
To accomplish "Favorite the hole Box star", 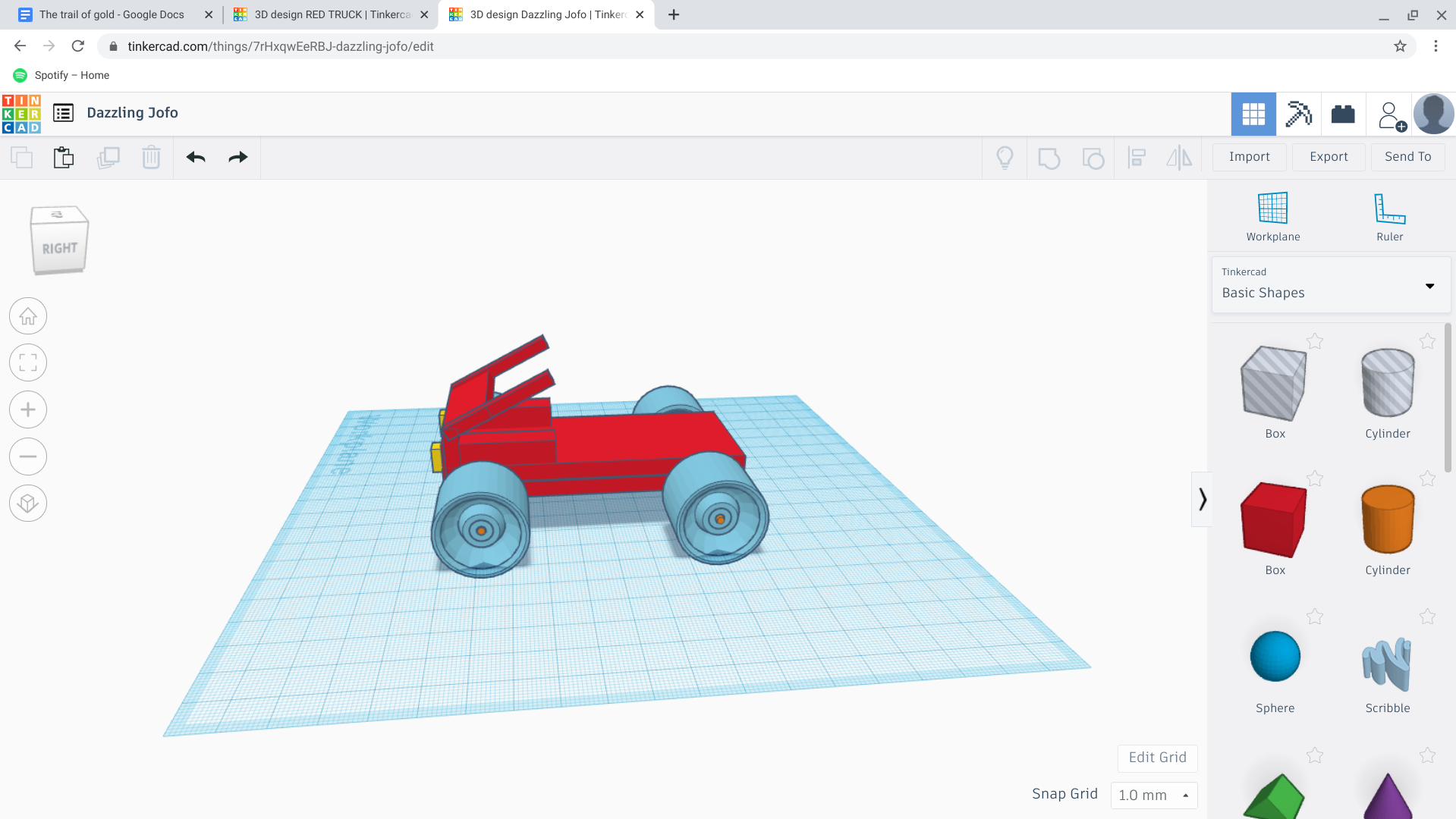I will pyautogui.click(x=1315, y=342).
